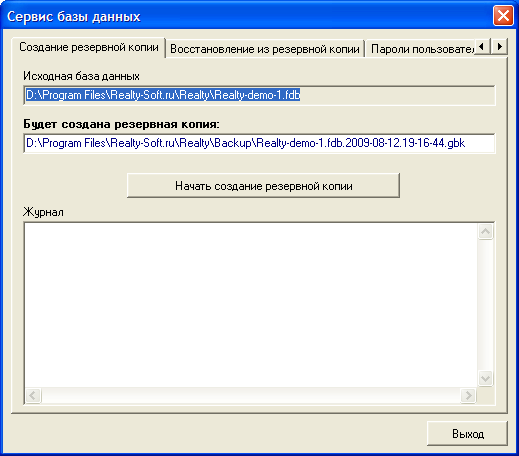Click the backup copy destination path field

click(x=259, y=143)
